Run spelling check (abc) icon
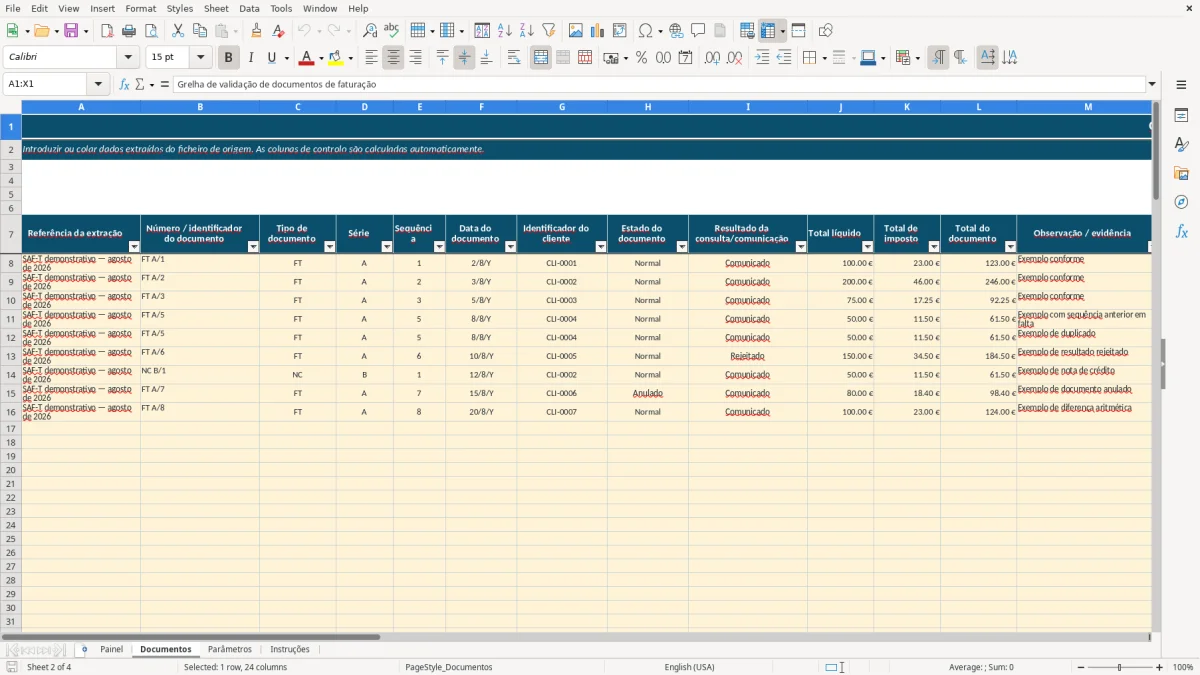Screen dimensions: 1200x675 [x=392, y=31]
